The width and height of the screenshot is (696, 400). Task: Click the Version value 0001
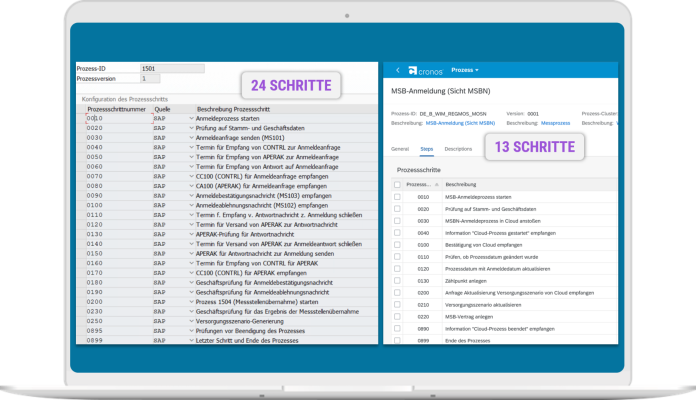tap(533, 114)
